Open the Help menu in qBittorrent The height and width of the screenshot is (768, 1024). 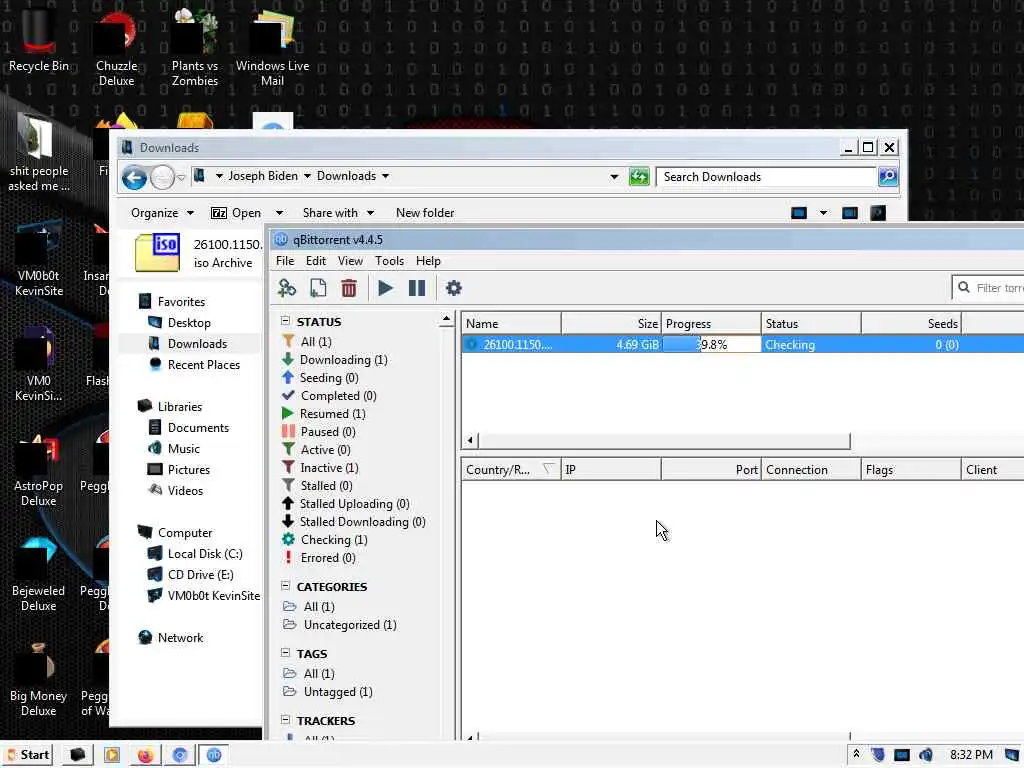click(428, 261)
